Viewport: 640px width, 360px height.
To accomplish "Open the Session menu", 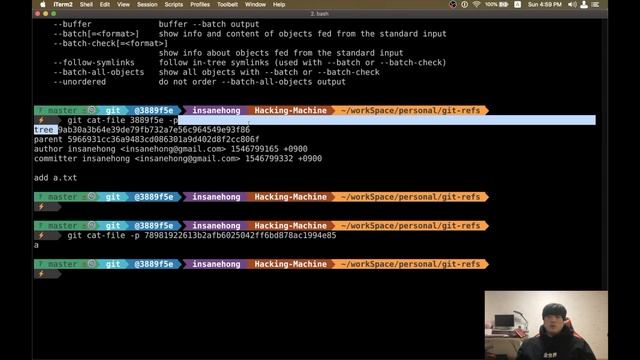I will click(147, 4).
